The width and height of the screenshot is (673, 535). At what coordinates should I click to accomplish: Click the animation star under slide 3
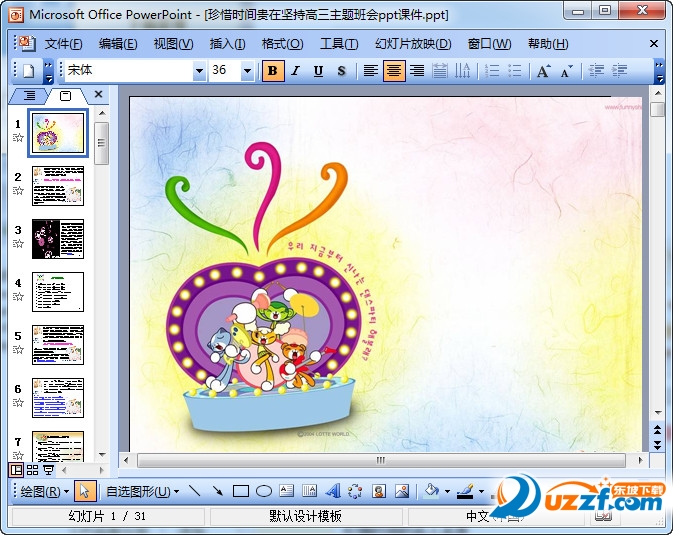(18, 244)
